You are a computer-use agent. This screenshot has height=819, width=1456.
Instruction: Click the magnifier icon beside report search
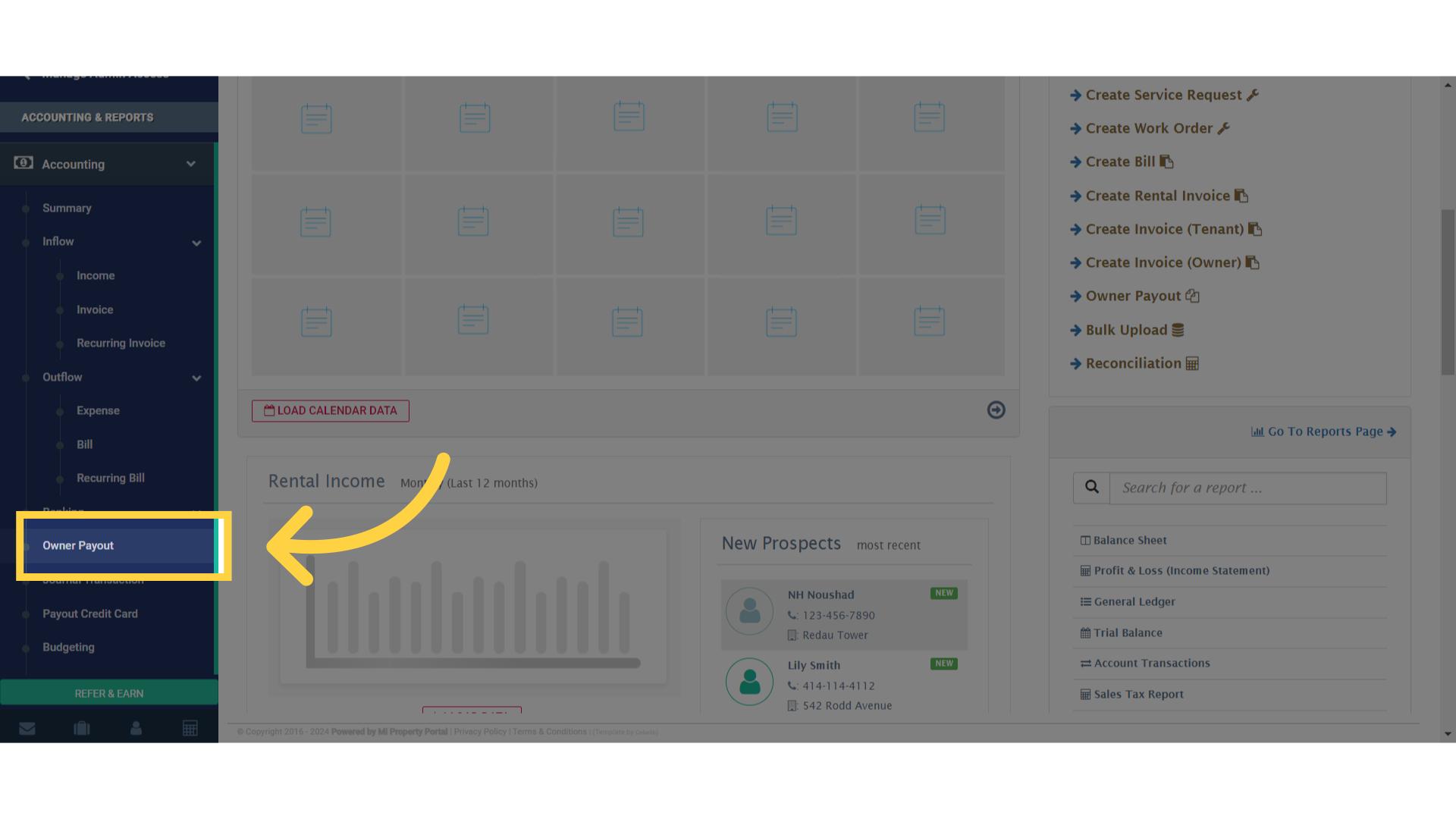pos(1091,488)
